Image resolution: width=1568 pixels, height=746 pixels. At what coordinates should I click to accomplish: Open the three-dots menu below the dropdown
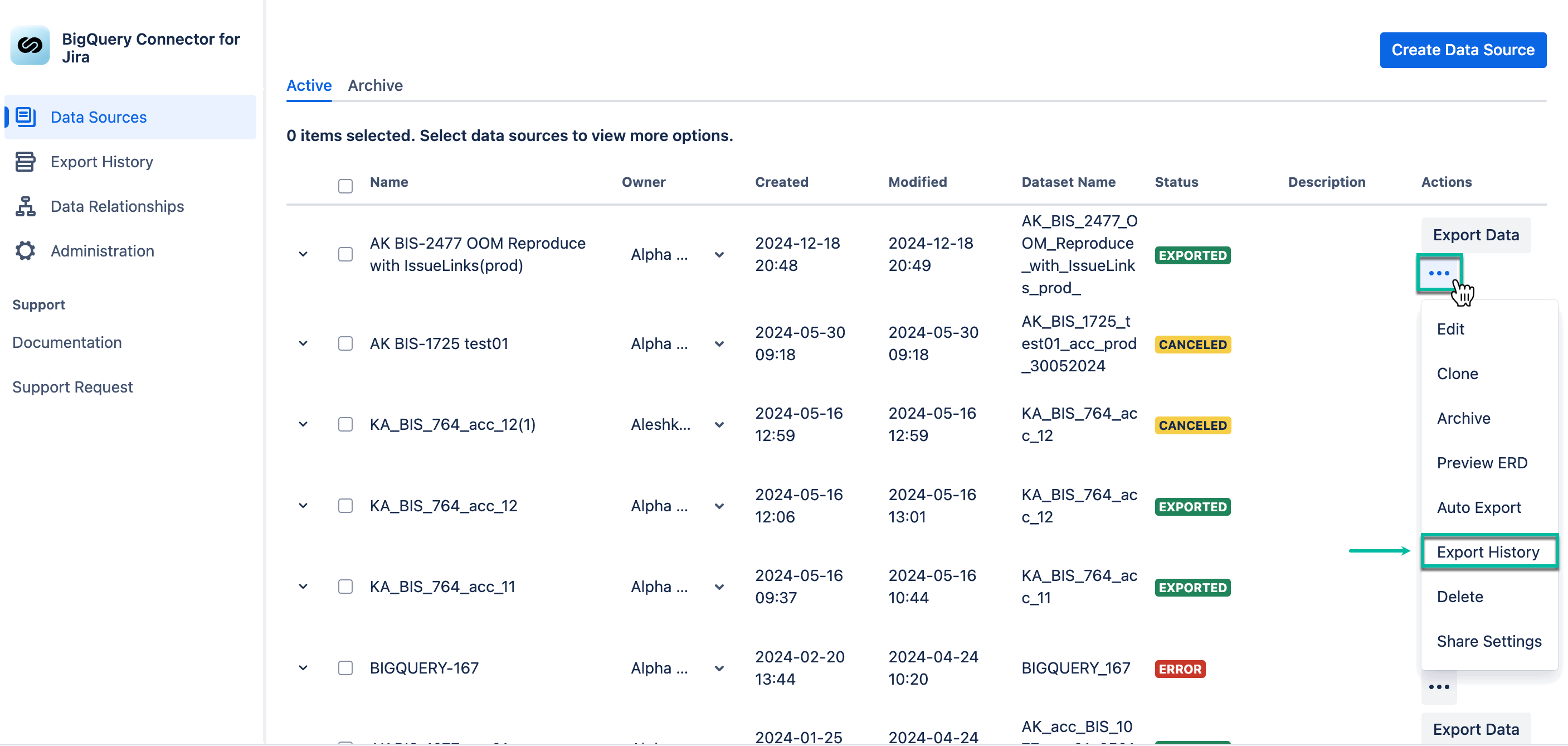tap(1439, 687)
